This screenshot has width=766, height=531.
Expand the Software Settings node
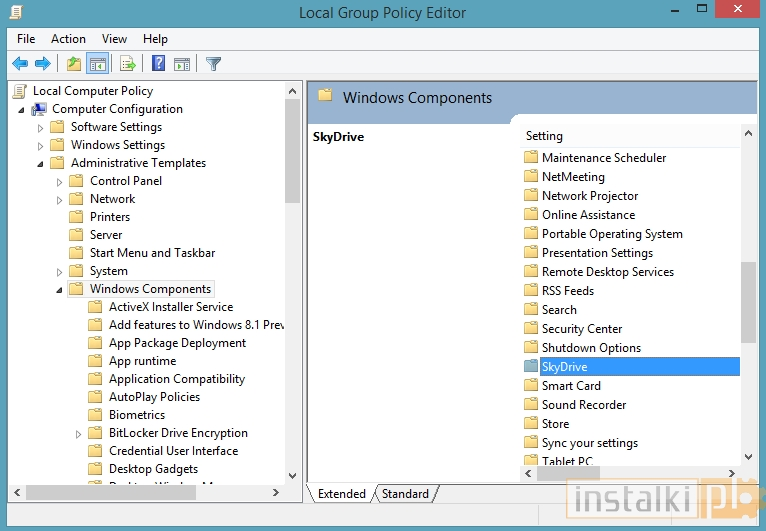tap(41, 128)
